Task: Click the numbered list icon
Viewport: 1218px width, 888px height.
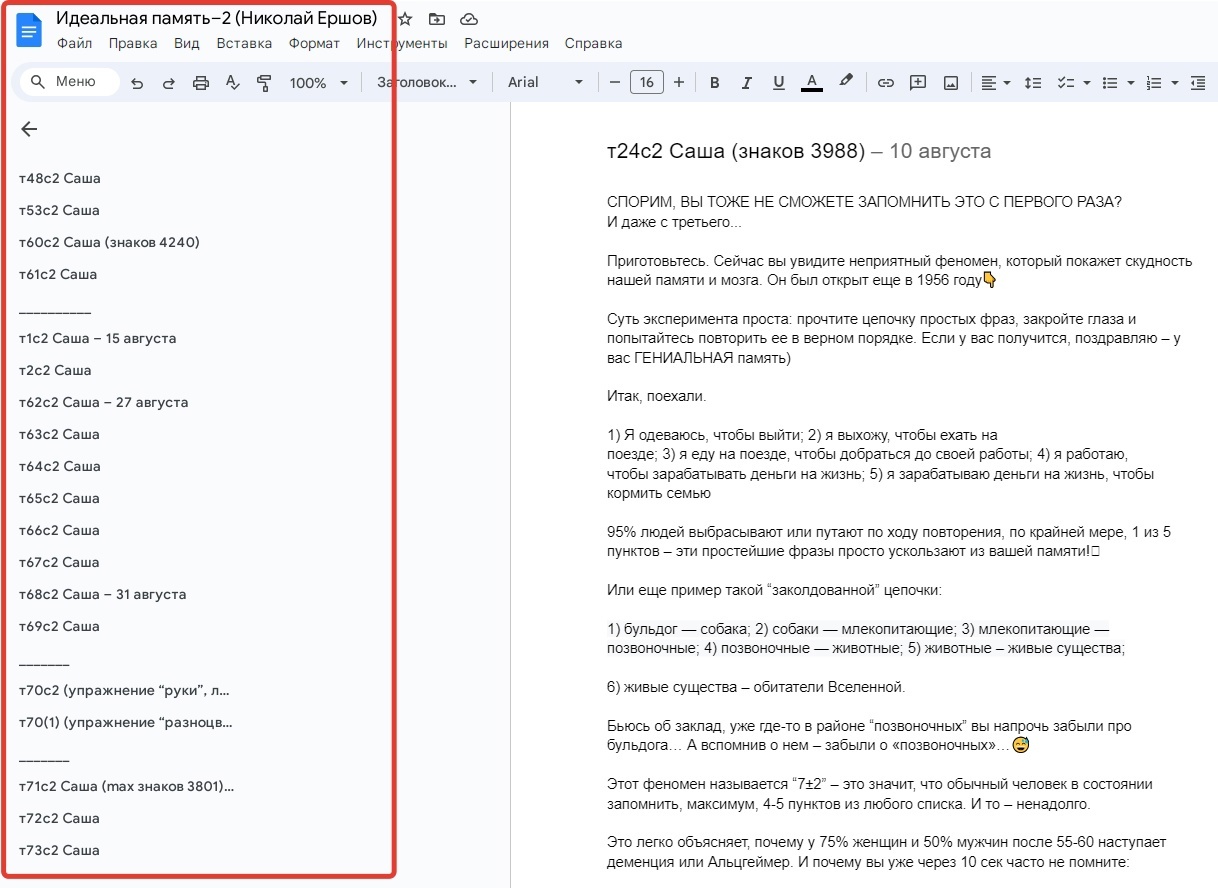Action: [1153, 83]
